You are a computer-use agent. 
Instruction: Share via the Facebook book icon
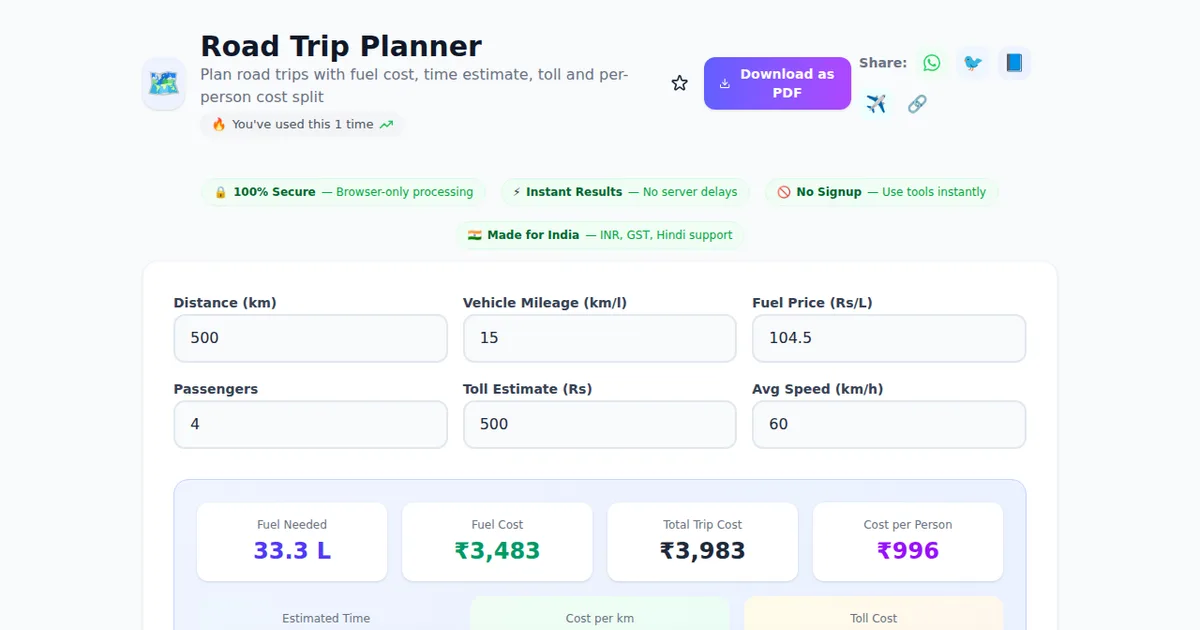pyautogui.click(x=1014, y=62)
